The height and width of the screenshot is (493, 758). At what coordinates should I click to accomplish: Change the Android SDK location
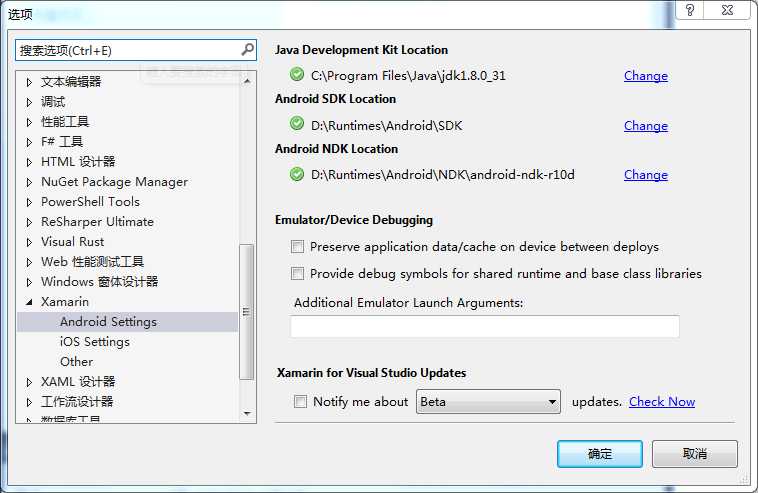646,126
